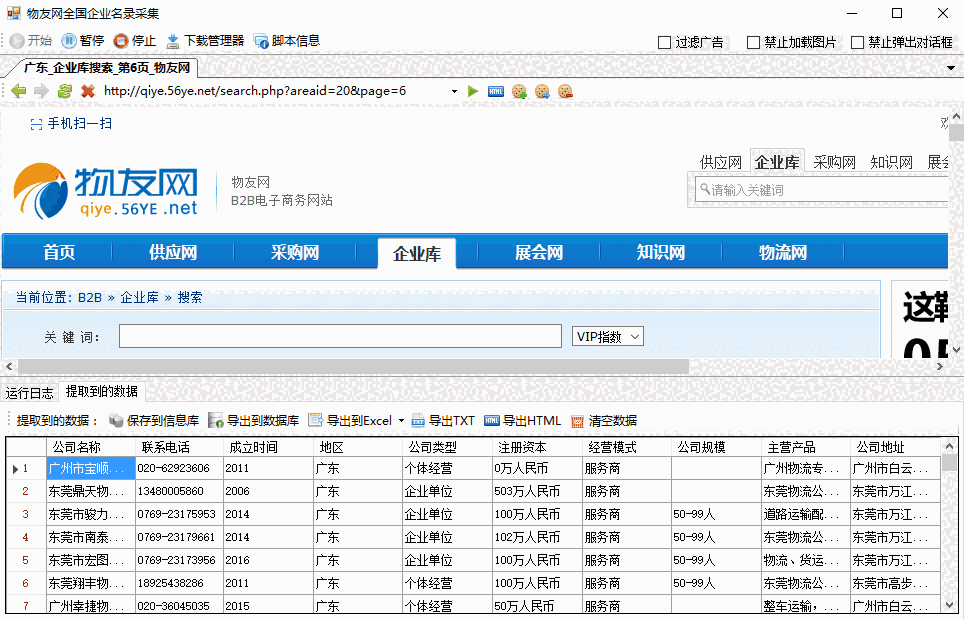Image resolution: width=964 pixels, height=619 pixels.
Task: Switch to the 运行日志 tab
Action: (29, 392)
